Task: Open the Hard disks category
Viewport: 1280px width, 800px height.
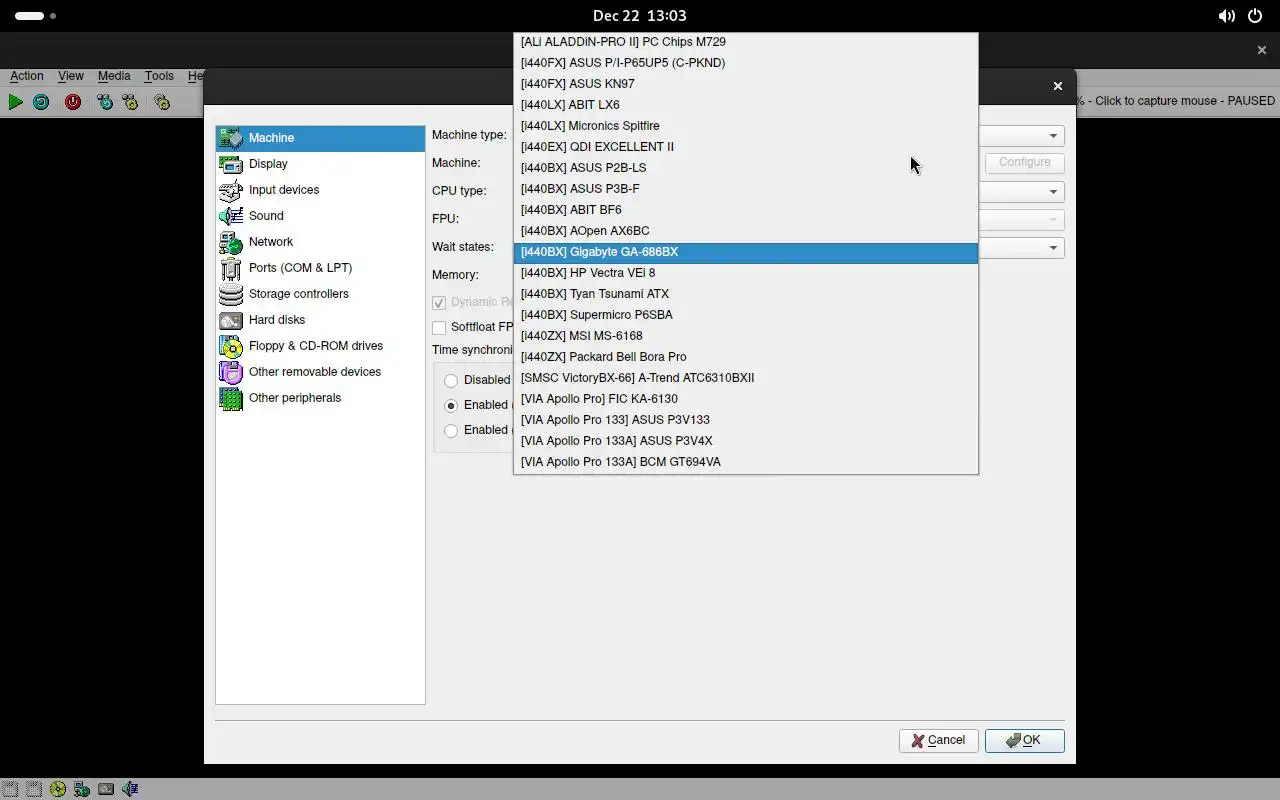Action: click(320, 320)
